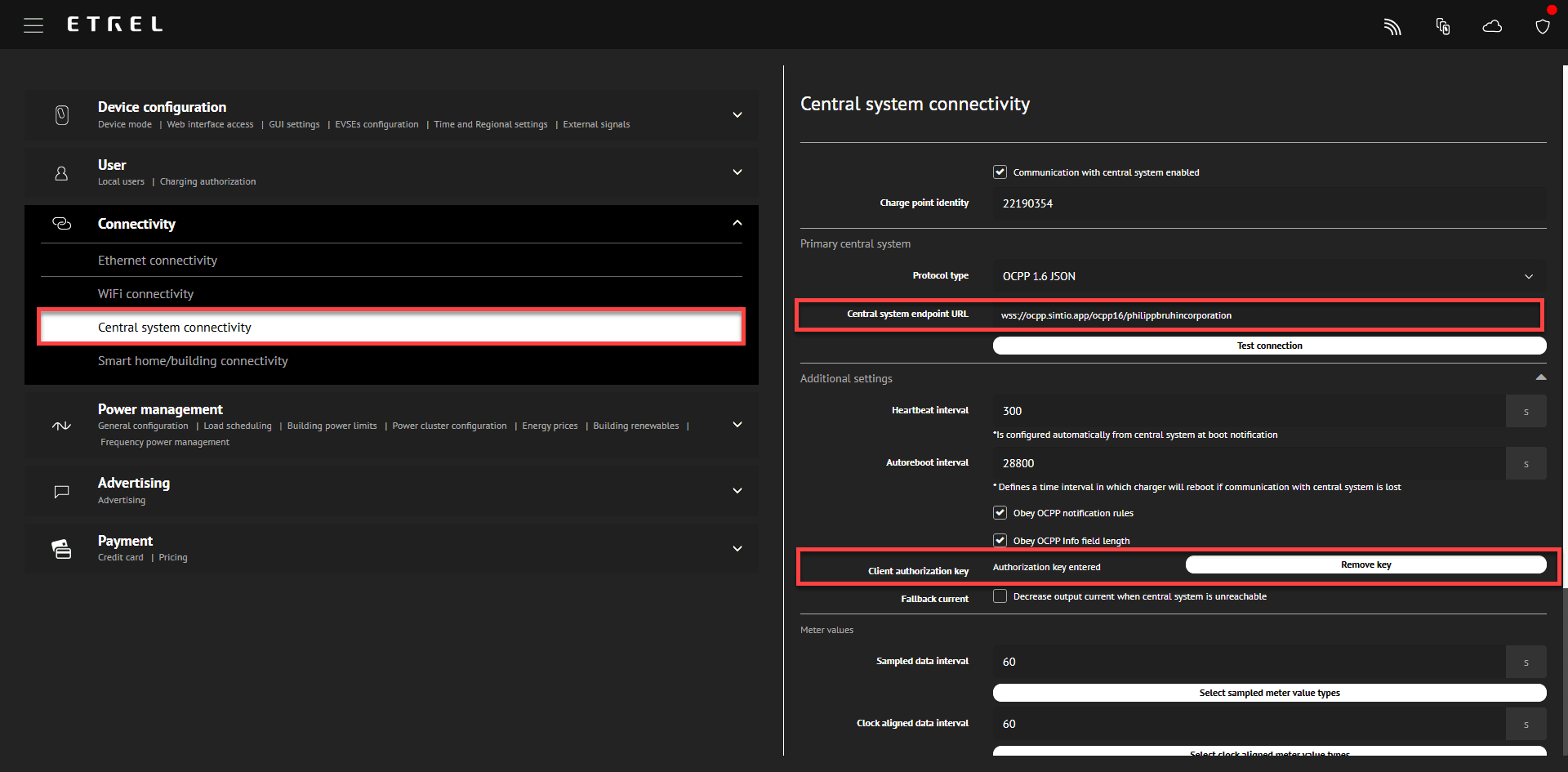Click the Device configuration charger icon
This screenshot has height=772, width=1568.
(62, 115)
